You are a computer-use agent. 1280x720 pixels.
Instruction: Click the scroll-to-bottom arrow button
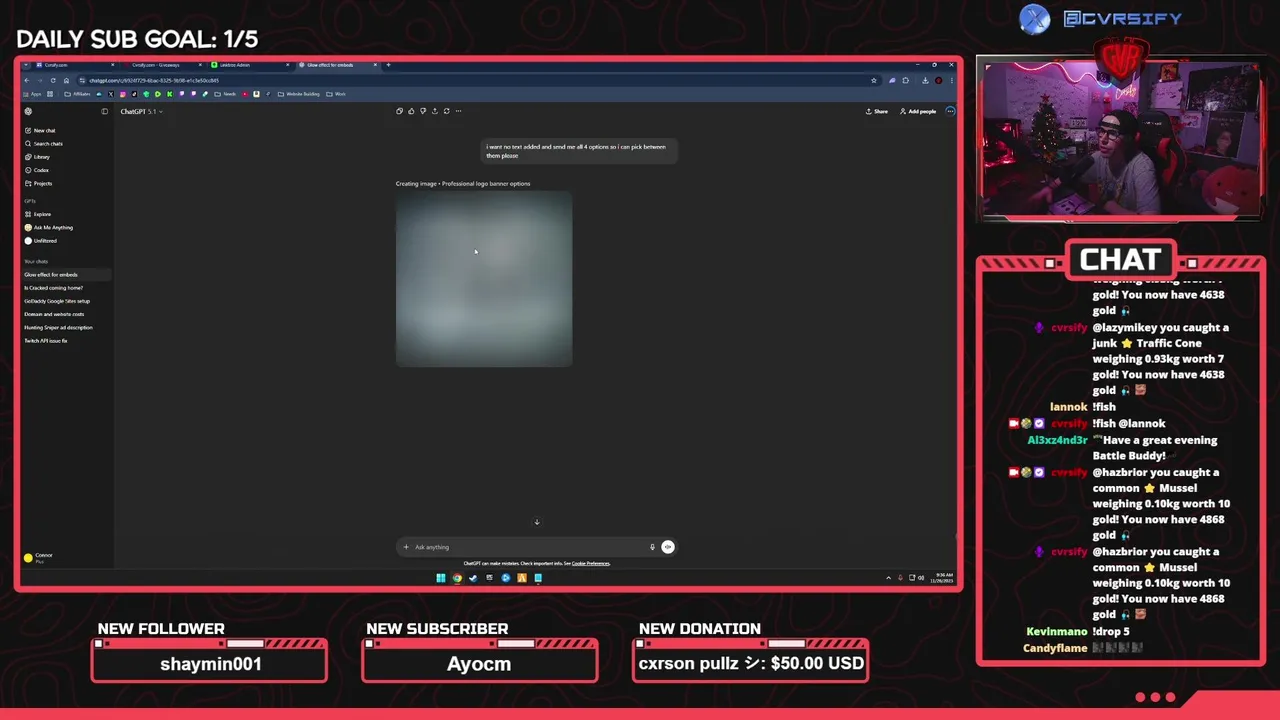coord(537,522)
